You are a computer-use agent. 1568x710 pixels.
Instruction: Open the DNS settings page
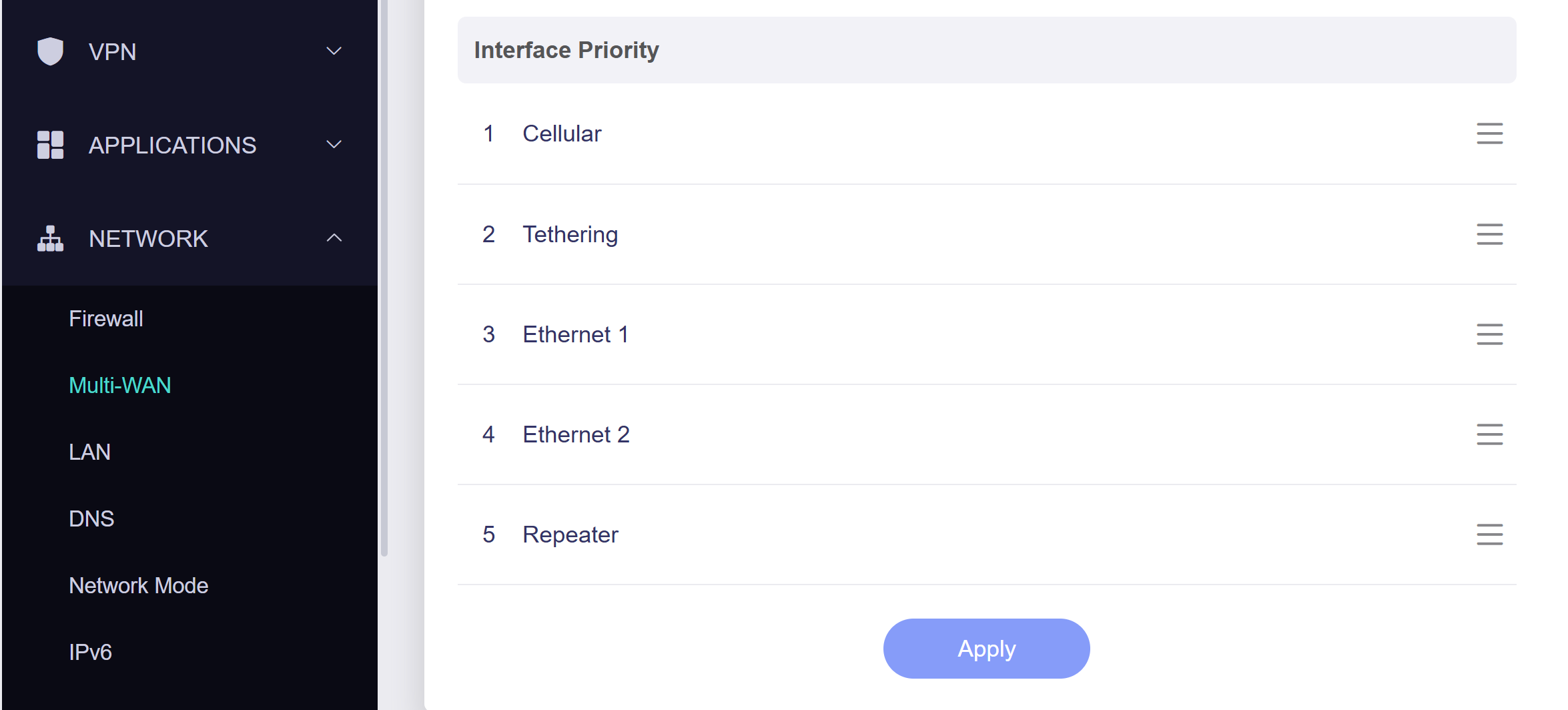pyautogui.click(x=91, y=519)
